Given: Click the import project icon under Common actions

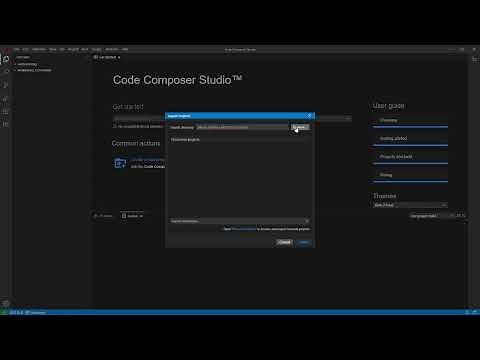Looking at the screenshot, I should tap(120, 163).
